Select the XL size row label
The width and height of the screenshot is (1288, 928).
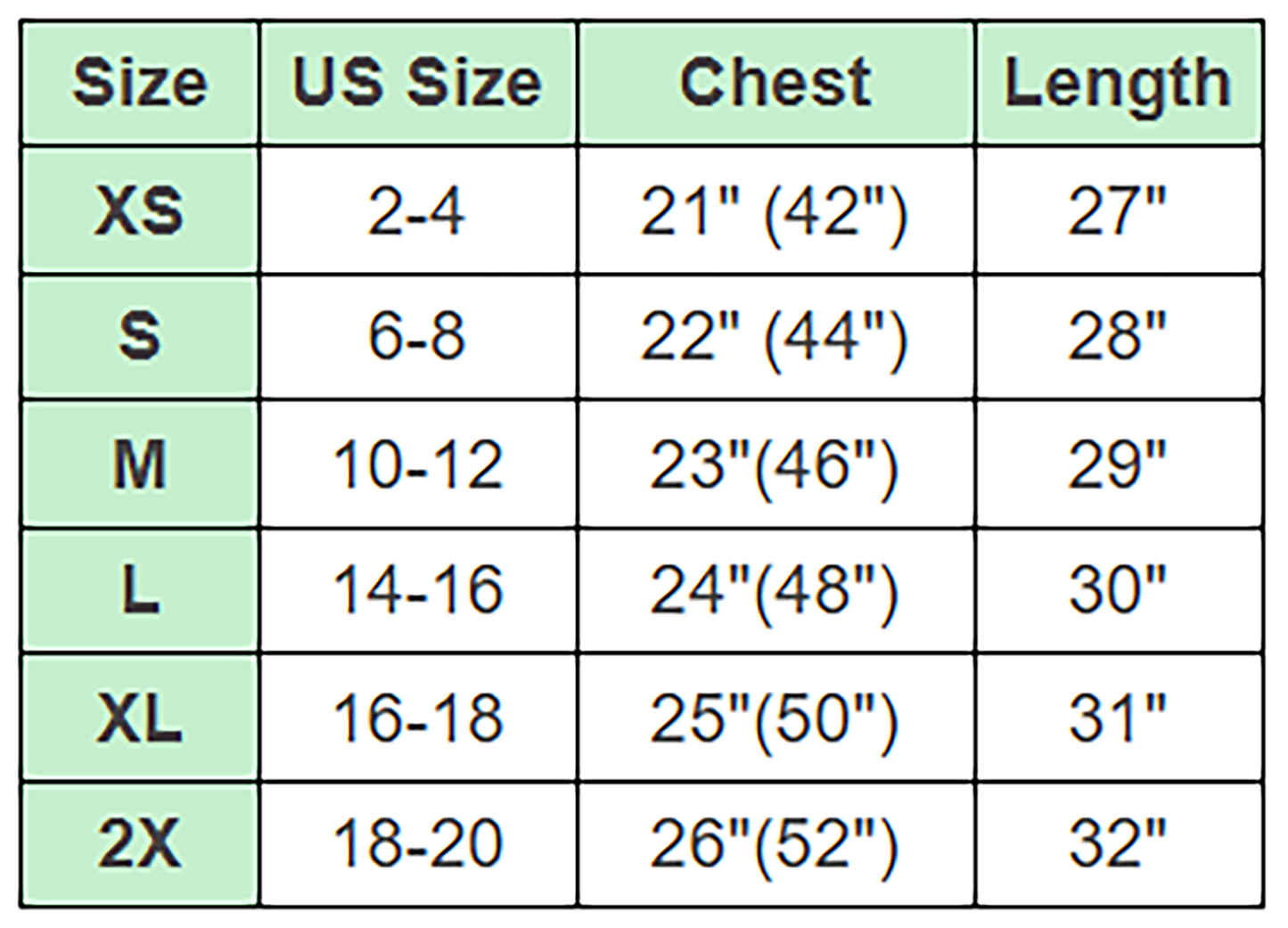(140, 718)
